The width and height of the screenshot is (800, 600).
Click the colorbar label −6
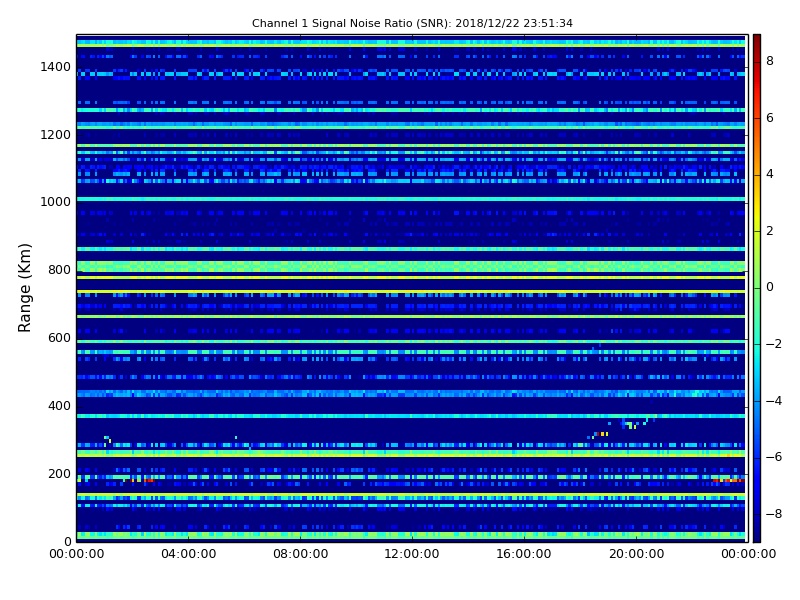pos(774,457)
